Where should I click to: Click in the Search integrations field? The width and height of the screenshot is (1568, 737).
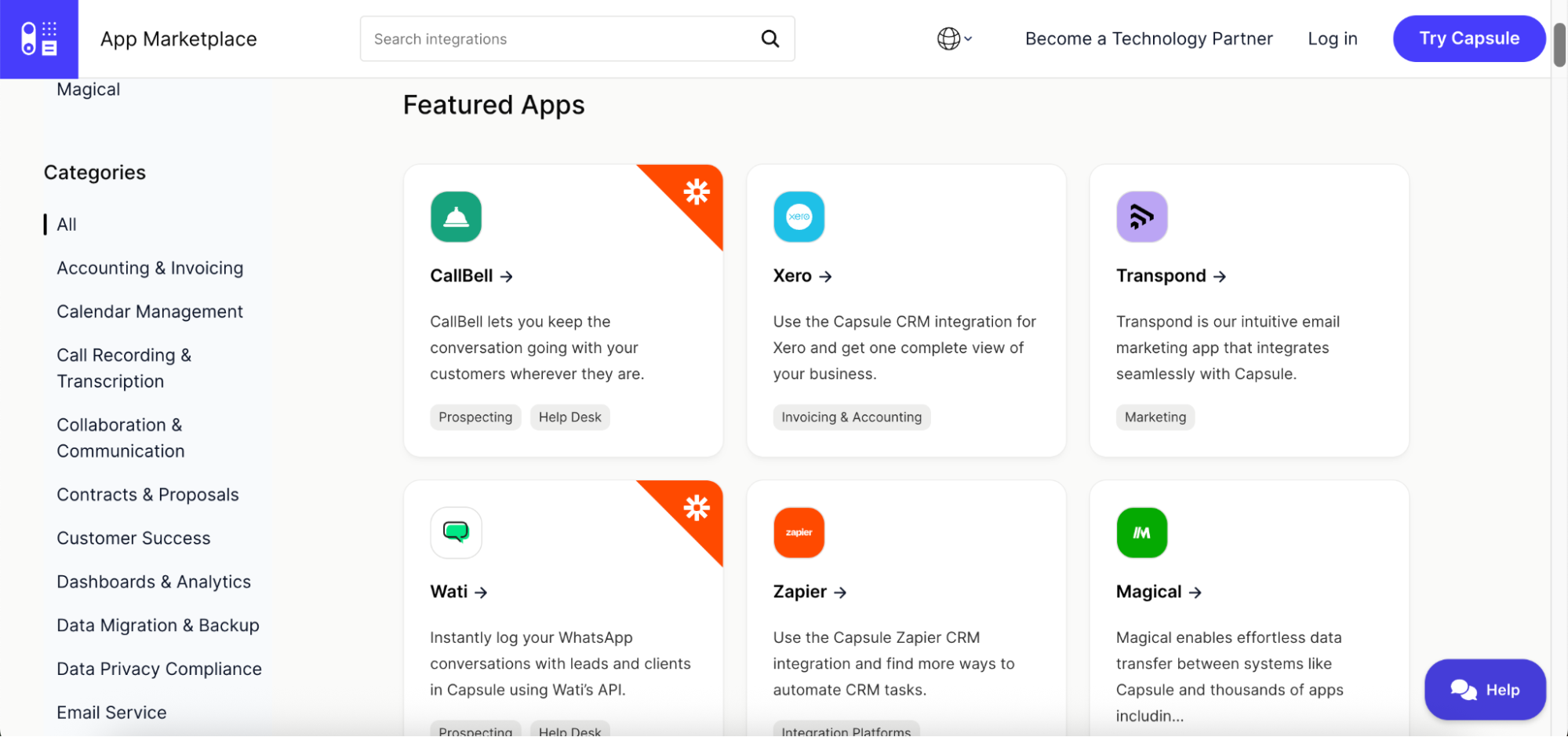coord(577,38)
